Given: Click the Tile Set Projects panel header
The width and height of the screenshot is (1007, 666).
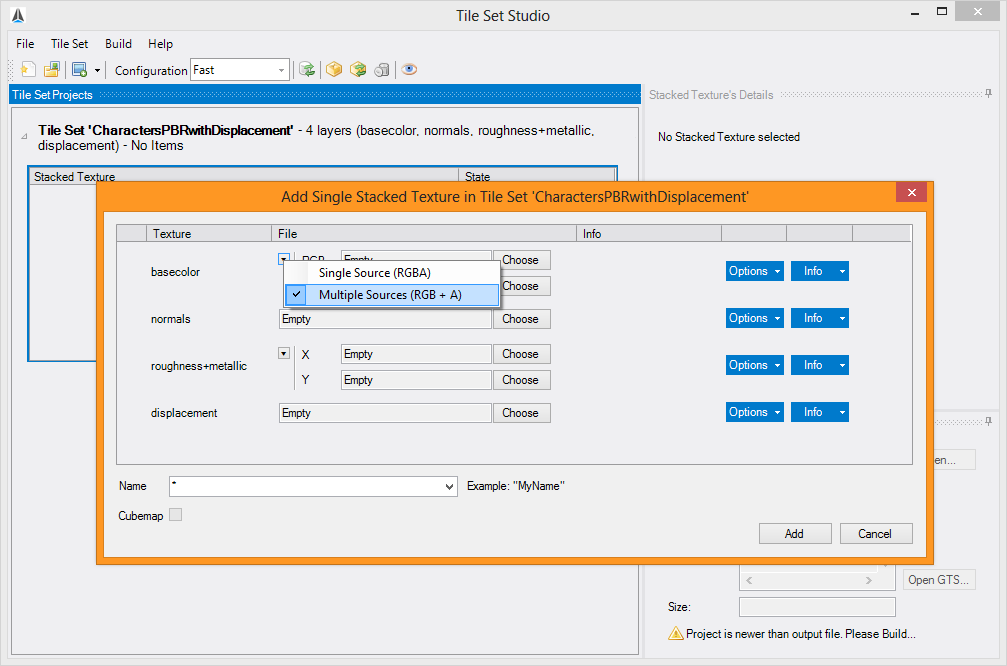Looking at the screenshot, I should [x=325, y=94].
